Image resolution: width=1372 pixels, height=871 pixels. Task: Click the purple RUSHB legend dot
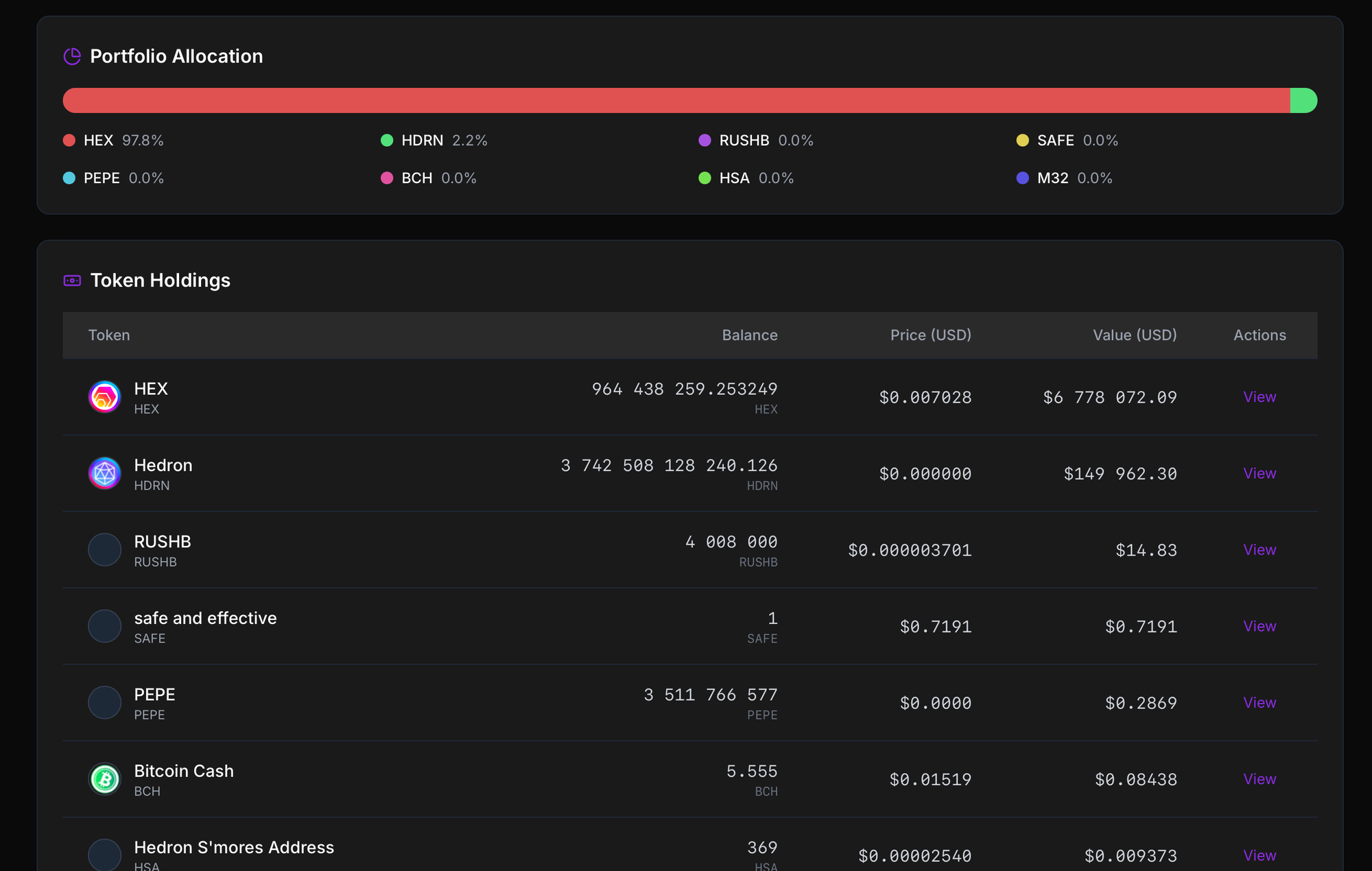705,141
